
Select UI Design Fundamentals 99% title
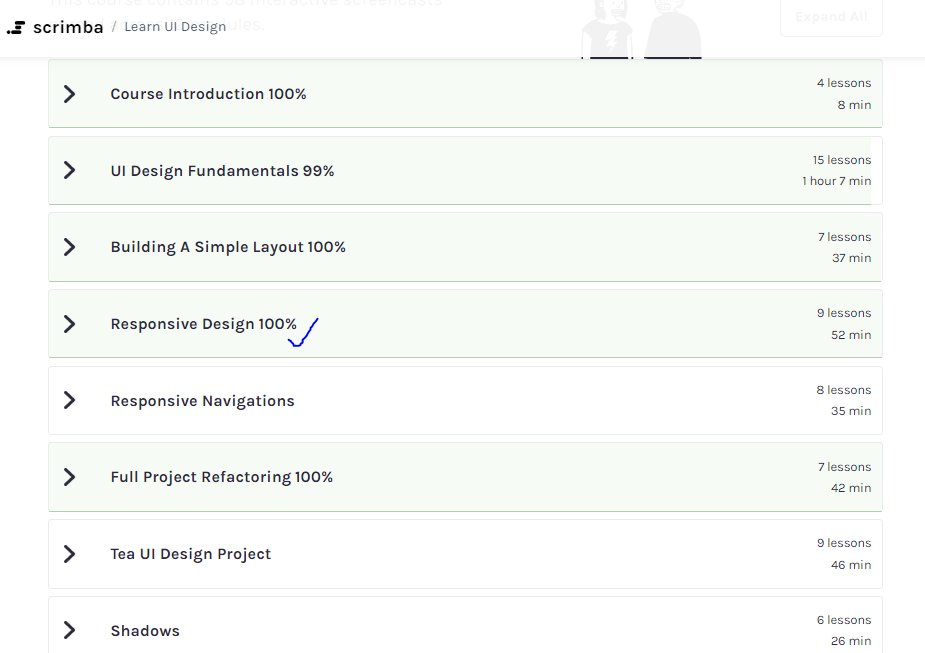[222, 170]
